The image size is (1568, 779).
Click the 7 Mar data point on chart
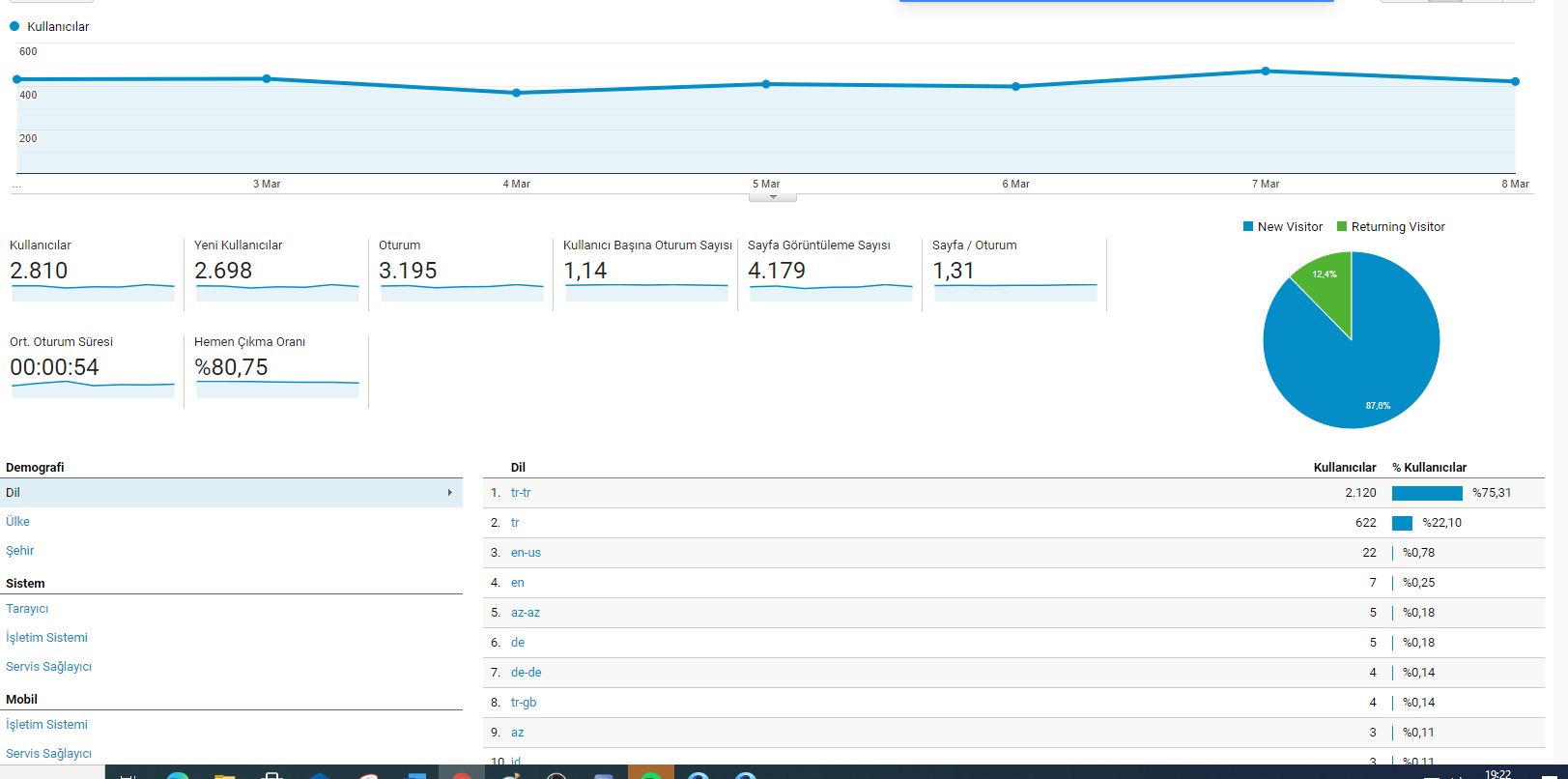(x=1266, y=71)
